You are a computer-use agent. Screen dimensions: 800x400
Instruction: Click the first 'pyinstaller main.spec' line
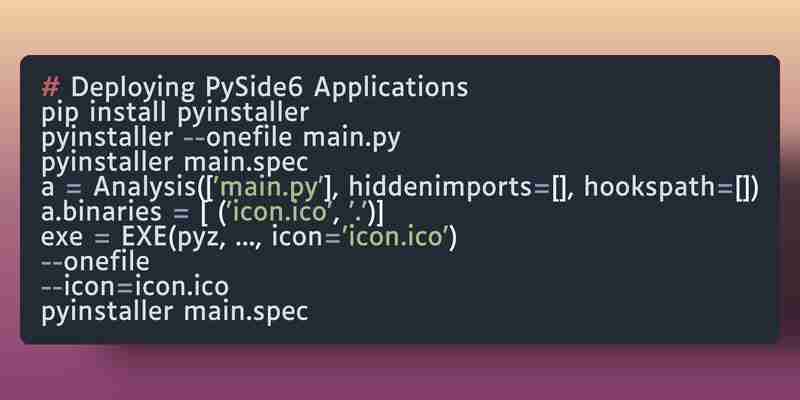click(x=175, y=163)
